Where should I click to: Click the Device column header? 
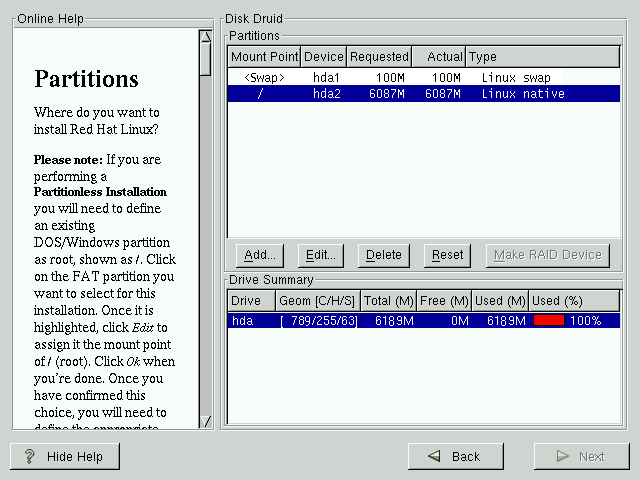[323, 56]
